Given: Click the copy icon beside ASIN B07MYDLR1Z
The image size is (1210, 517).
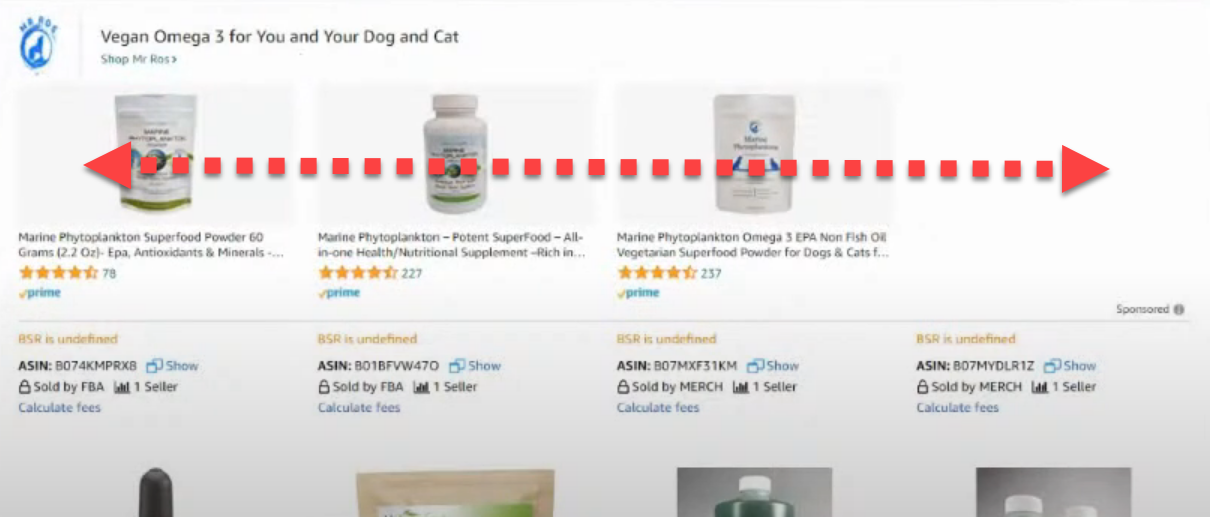Looking at the screenshot, I should [x=1053, y=366].
